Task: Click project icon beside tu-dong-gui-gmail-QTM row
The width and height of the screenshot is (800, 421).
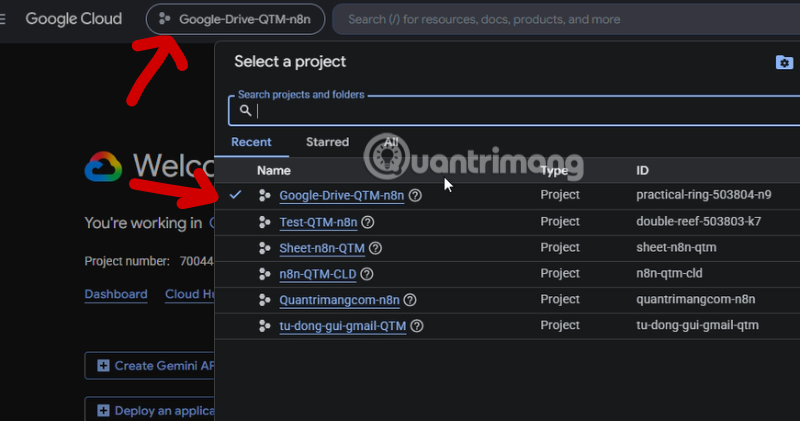Action: click(264, 326)
